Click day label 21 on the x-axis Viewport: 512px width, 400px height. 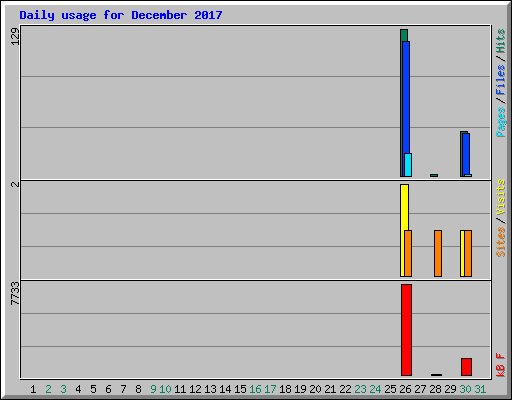pyautogui.click(x=330, y=389)
